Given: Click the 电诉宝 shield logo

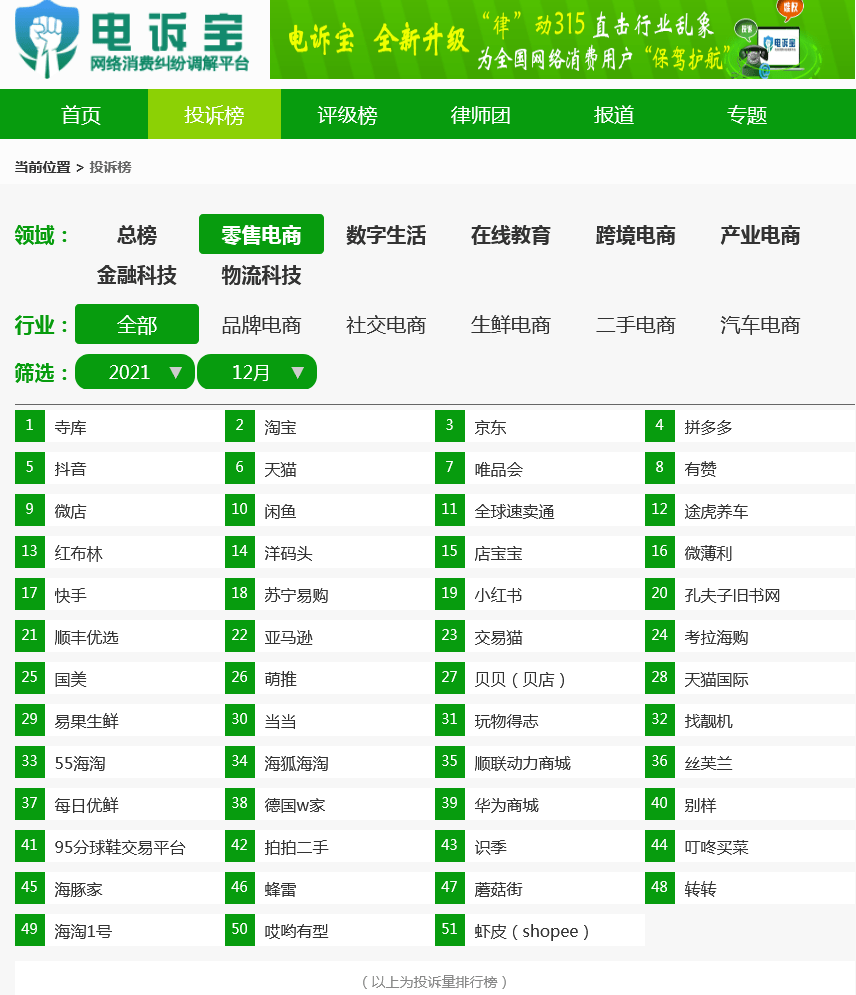Looking at the screenshot, I should (x=48, y=39).
